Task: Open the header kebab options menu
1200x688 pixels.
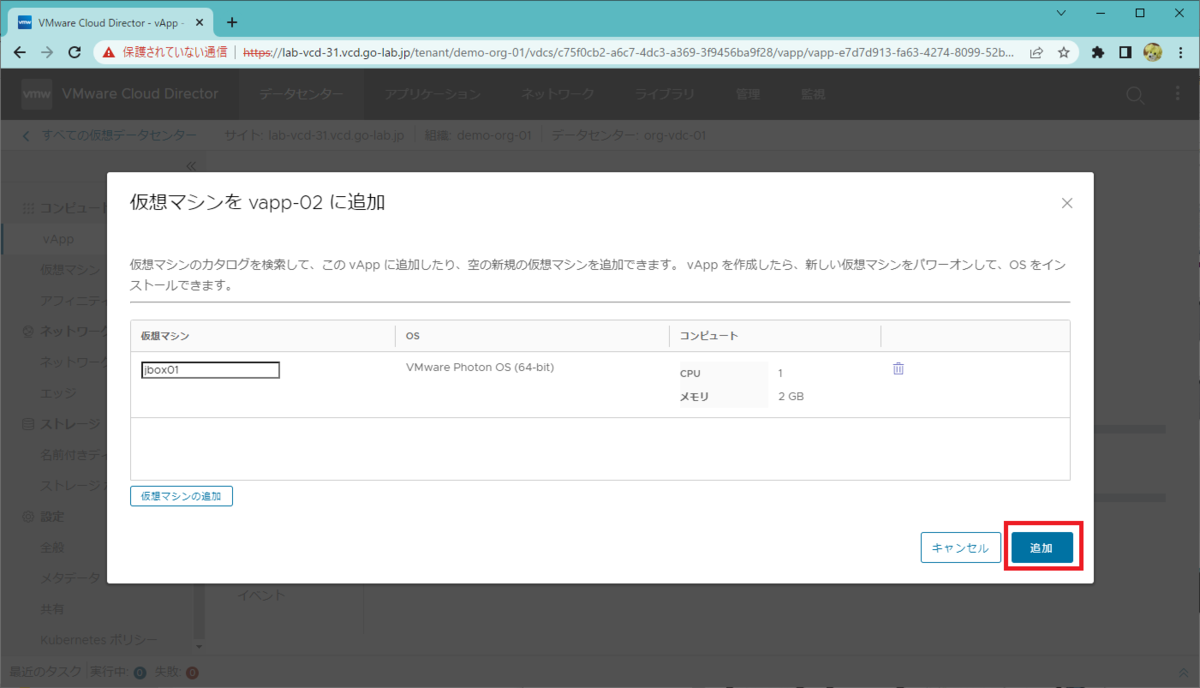Action: click(x=1177, y=94)
